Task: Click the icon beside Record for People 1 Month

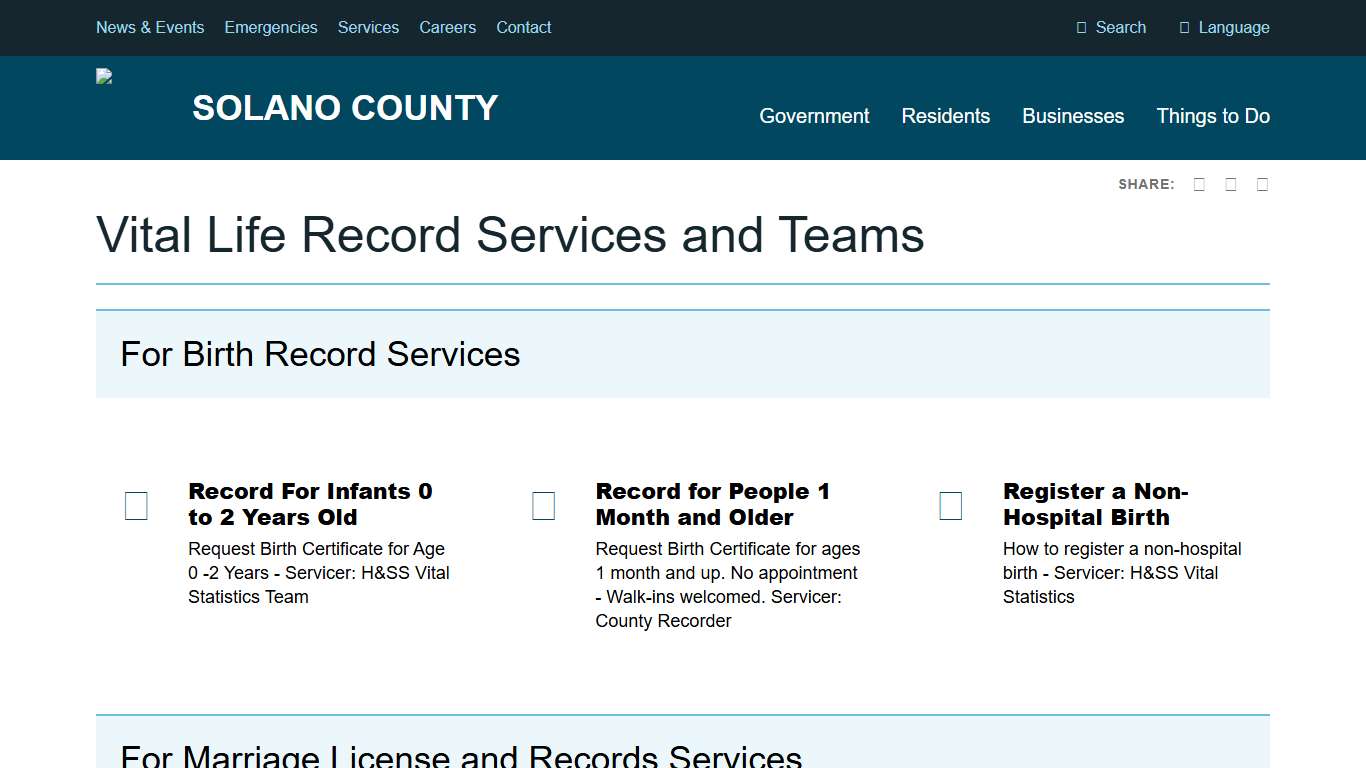Action: point(543,506)
